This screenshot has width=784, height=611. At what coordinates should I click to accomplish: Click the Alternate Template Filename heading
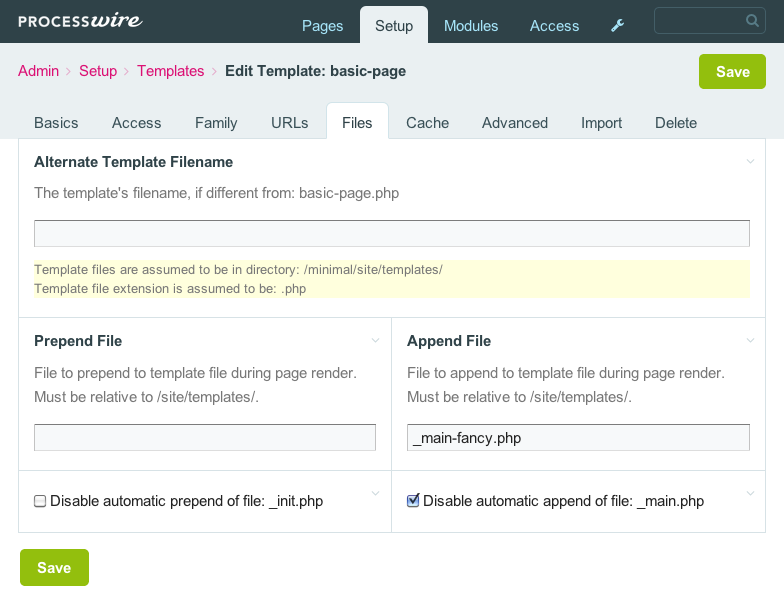tap(134, 162)
